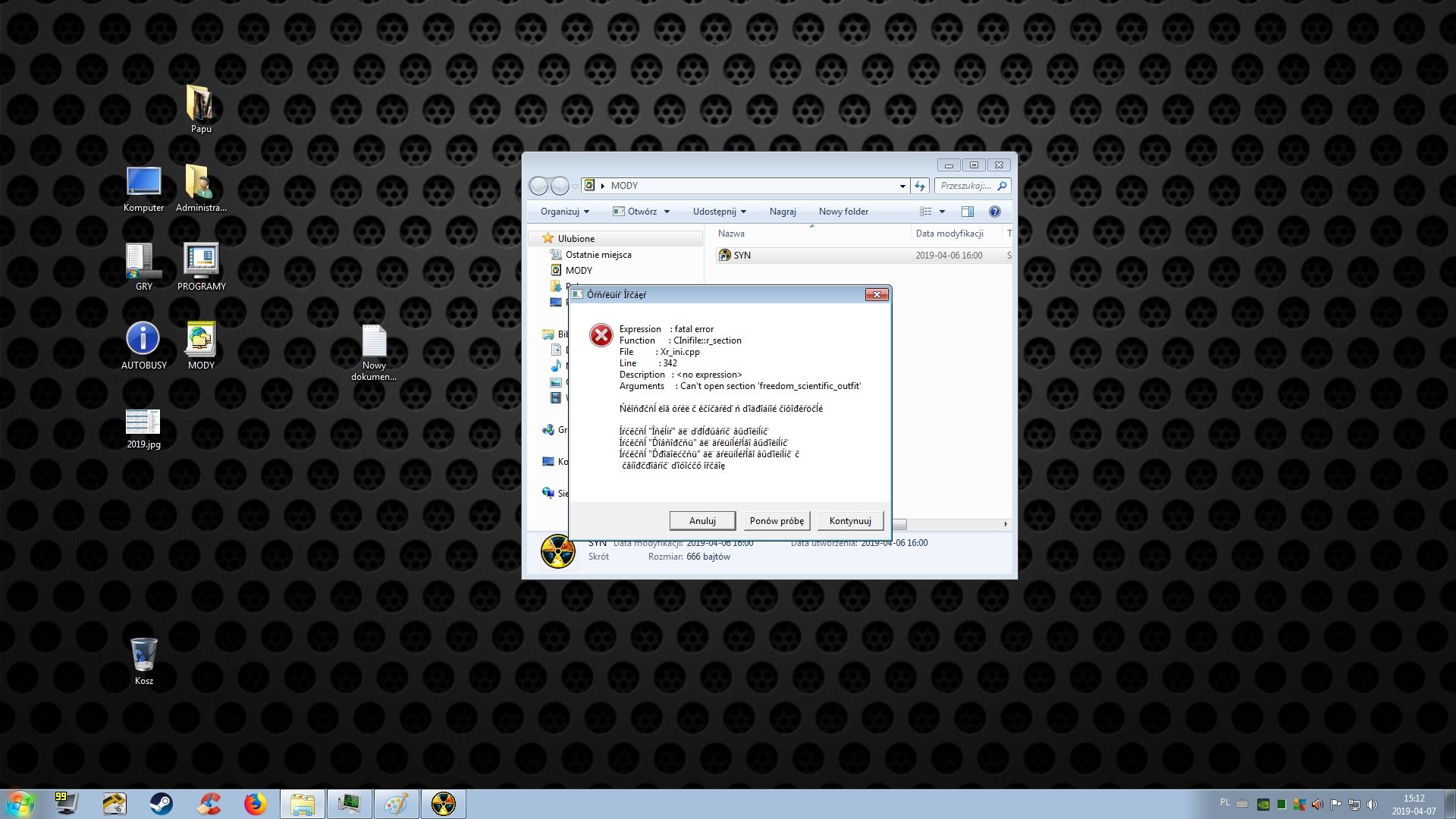Close the fatal error dialog

coord(877,294)
